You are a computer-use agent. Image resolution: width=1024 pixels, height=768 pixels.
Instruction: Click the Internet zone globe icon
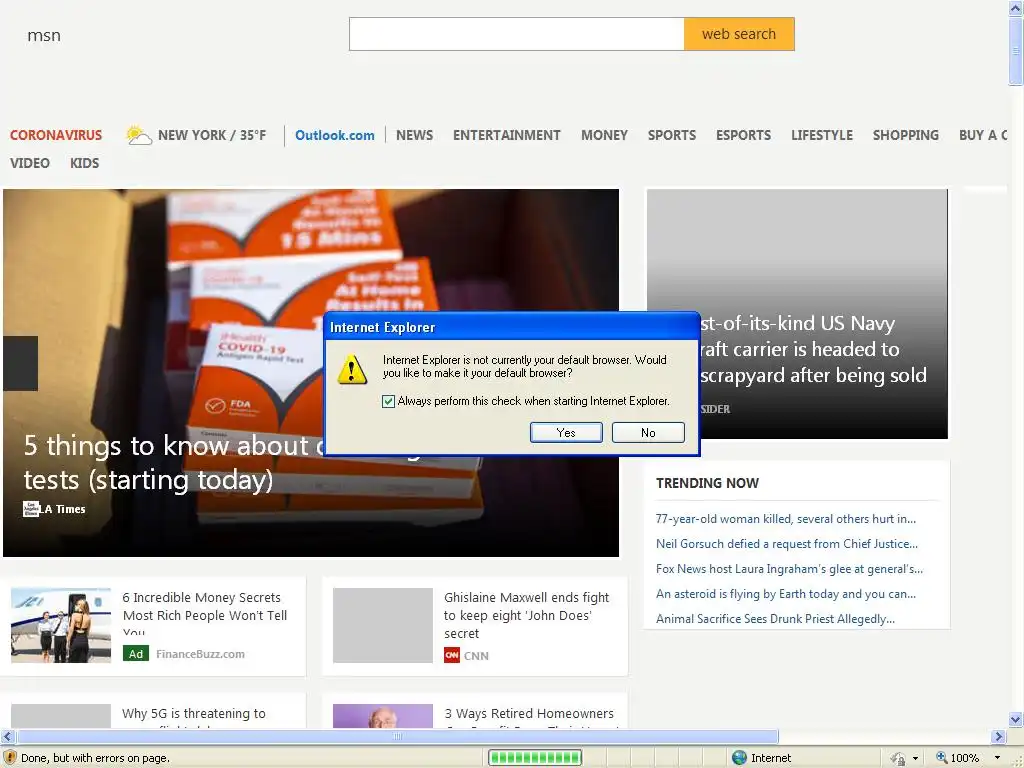coord(739,758)
